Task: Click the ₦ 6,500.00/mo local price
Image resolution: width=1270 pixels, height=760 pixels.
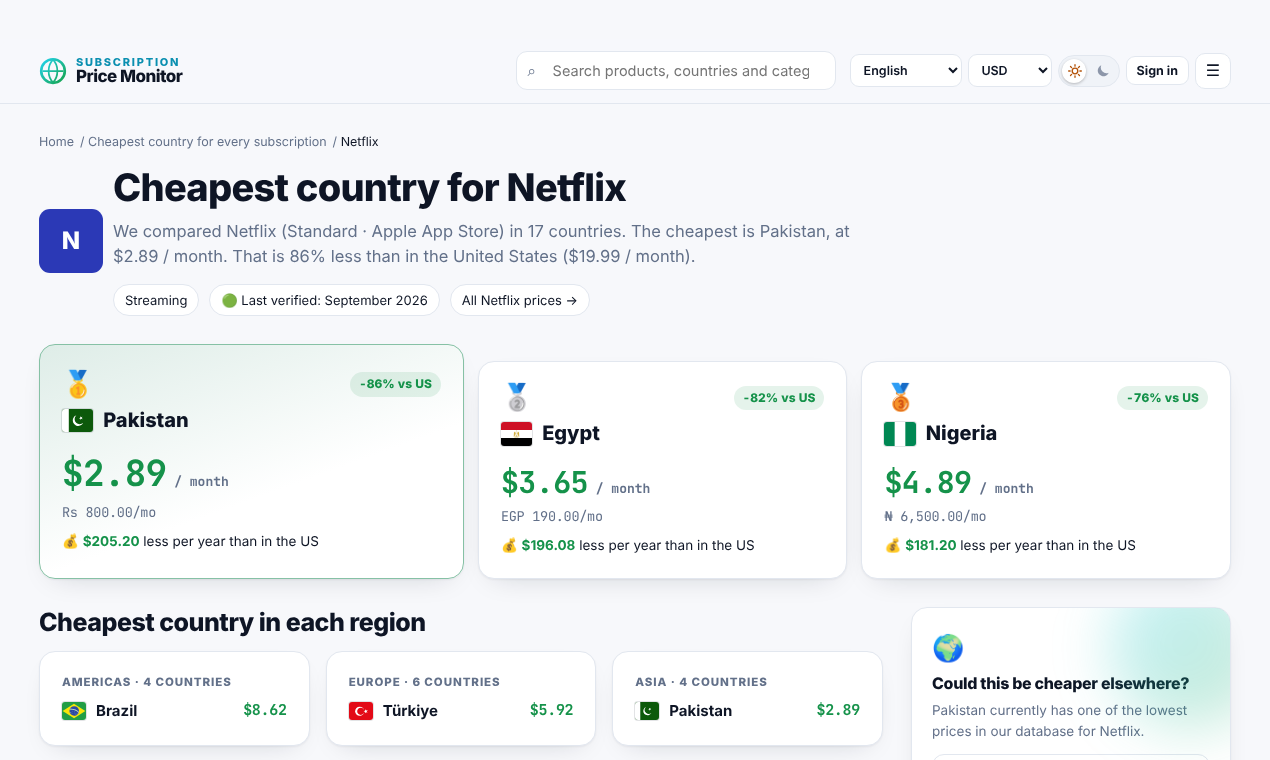Action: tap(936, 517)
